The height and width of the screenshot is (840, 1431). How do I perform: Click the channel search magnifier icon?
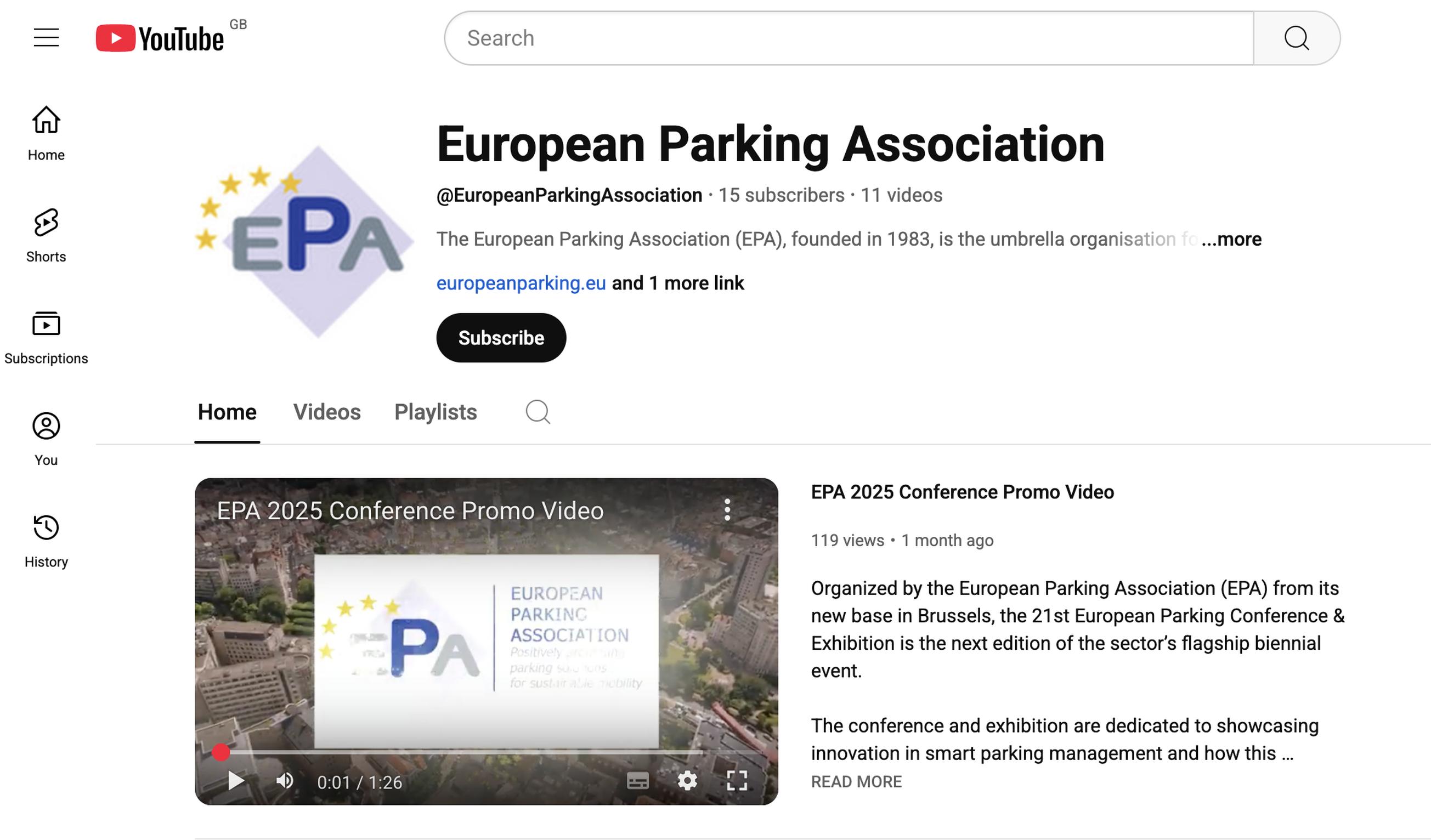[x=538, y=412]
